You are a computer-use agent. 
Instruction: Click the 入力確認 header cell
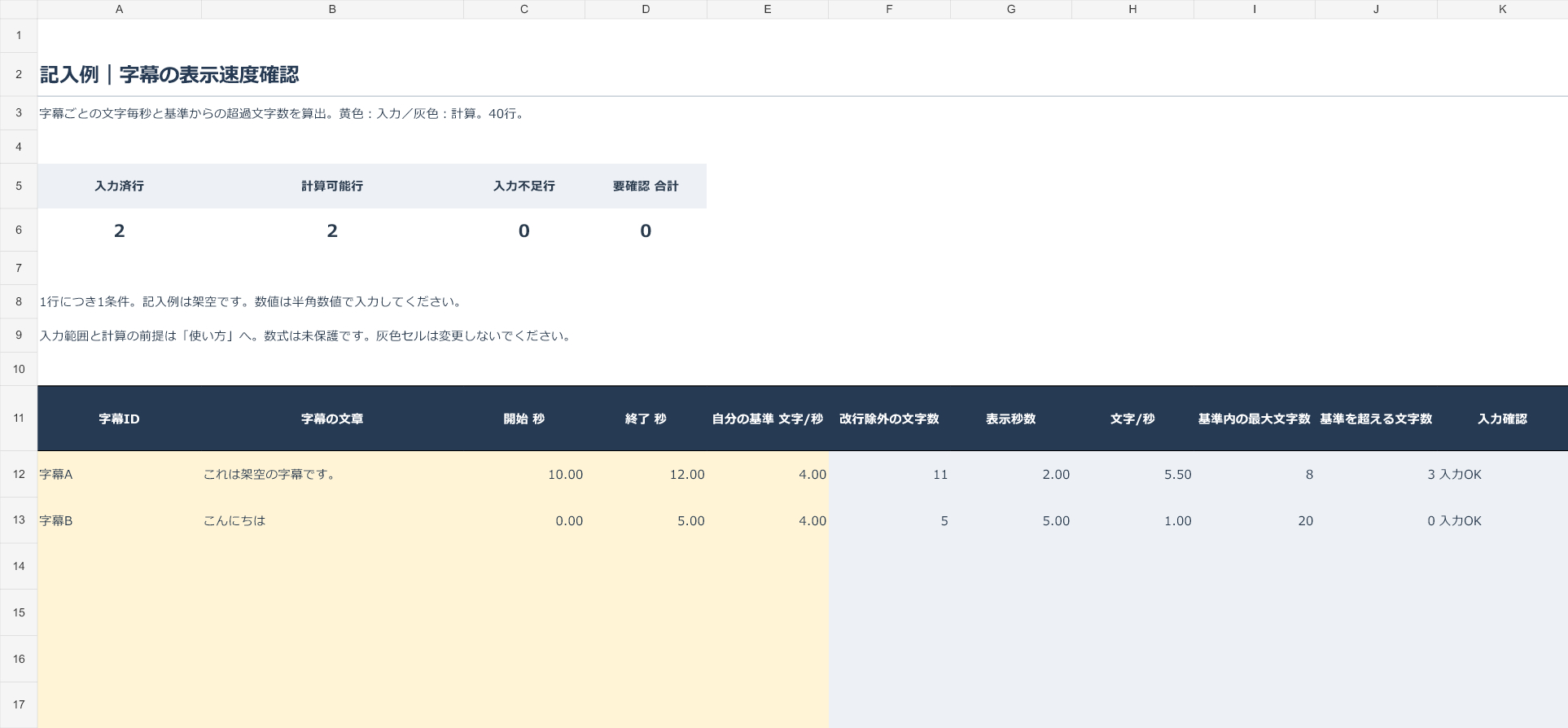(x=1502, y=419)
